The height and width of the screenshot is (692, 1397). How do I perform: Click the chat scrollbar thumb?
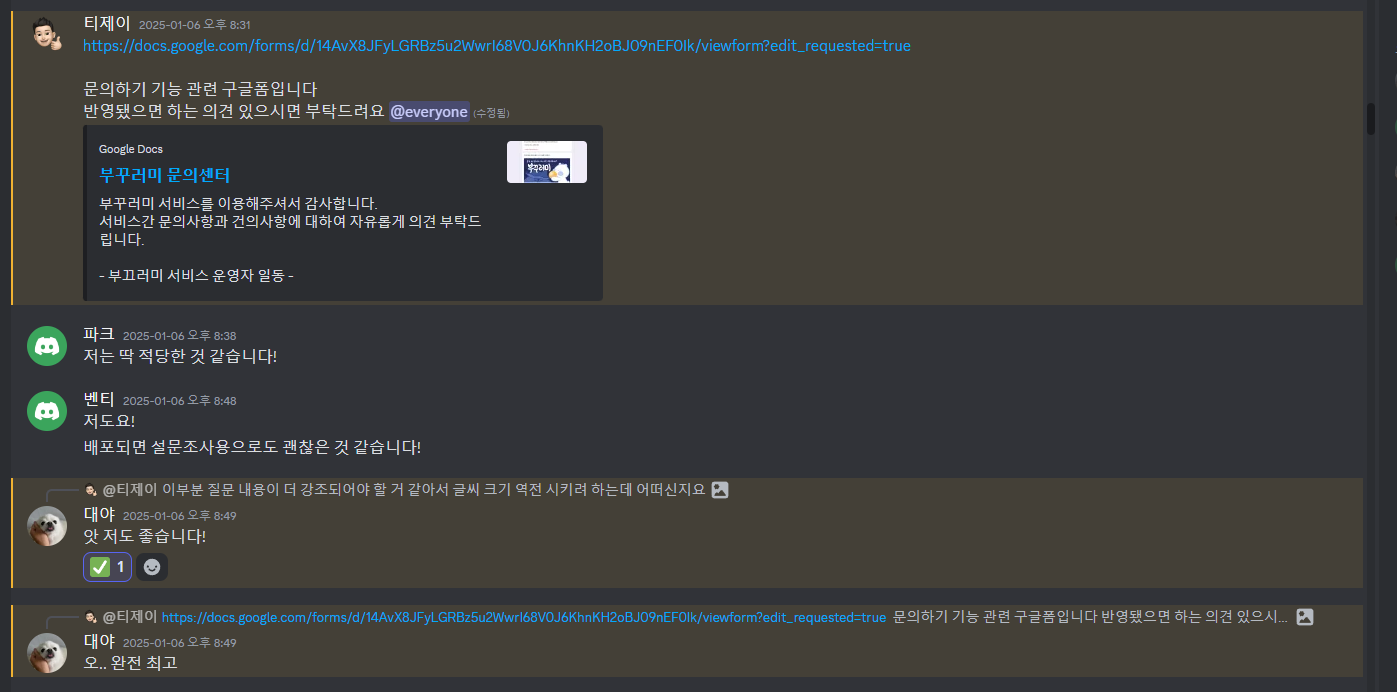pyautogui.click(x=1371, y=118)
